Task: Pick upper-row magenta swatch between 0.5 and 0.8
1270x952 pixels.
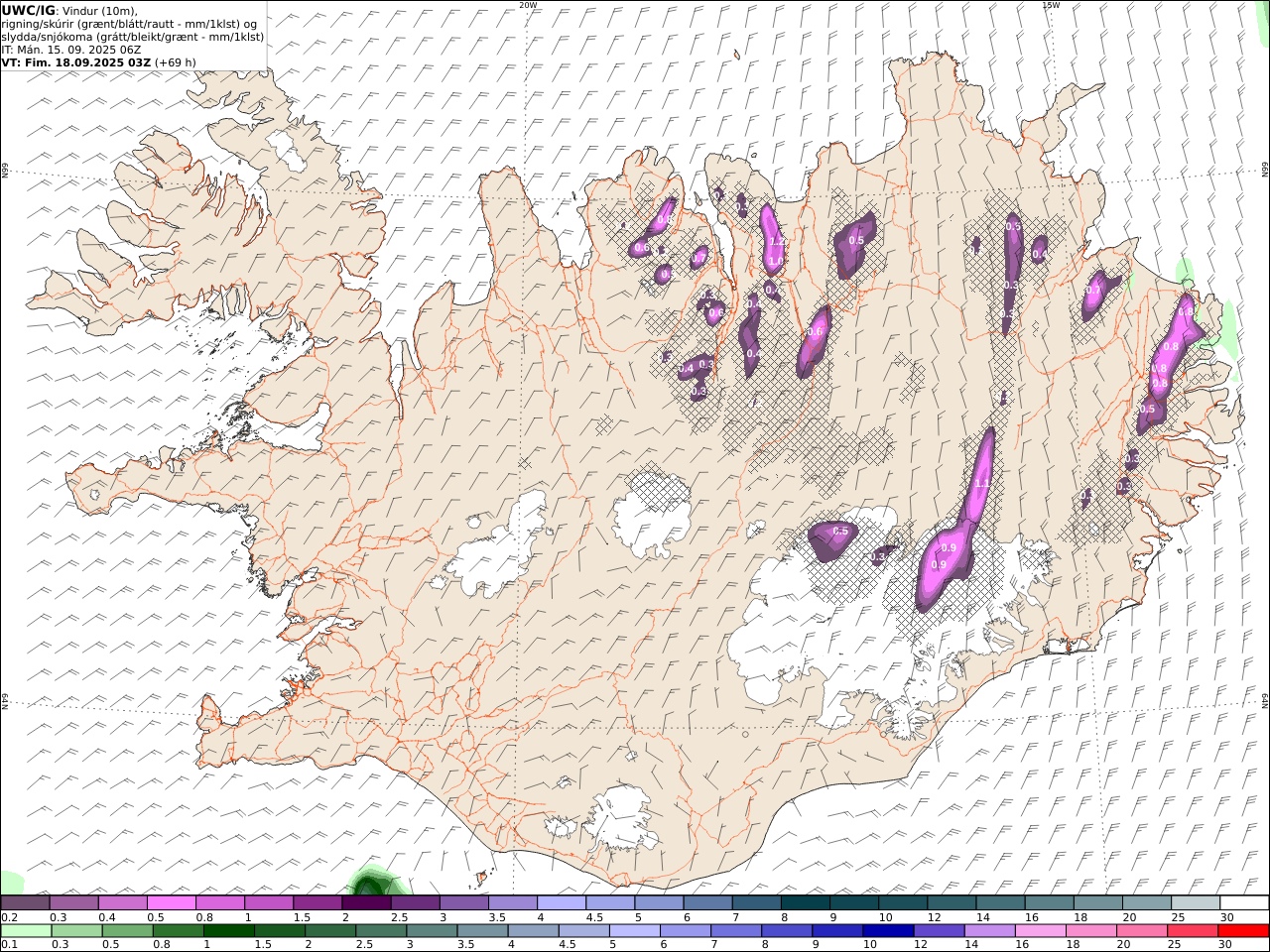Action: (x=171, y=903)
